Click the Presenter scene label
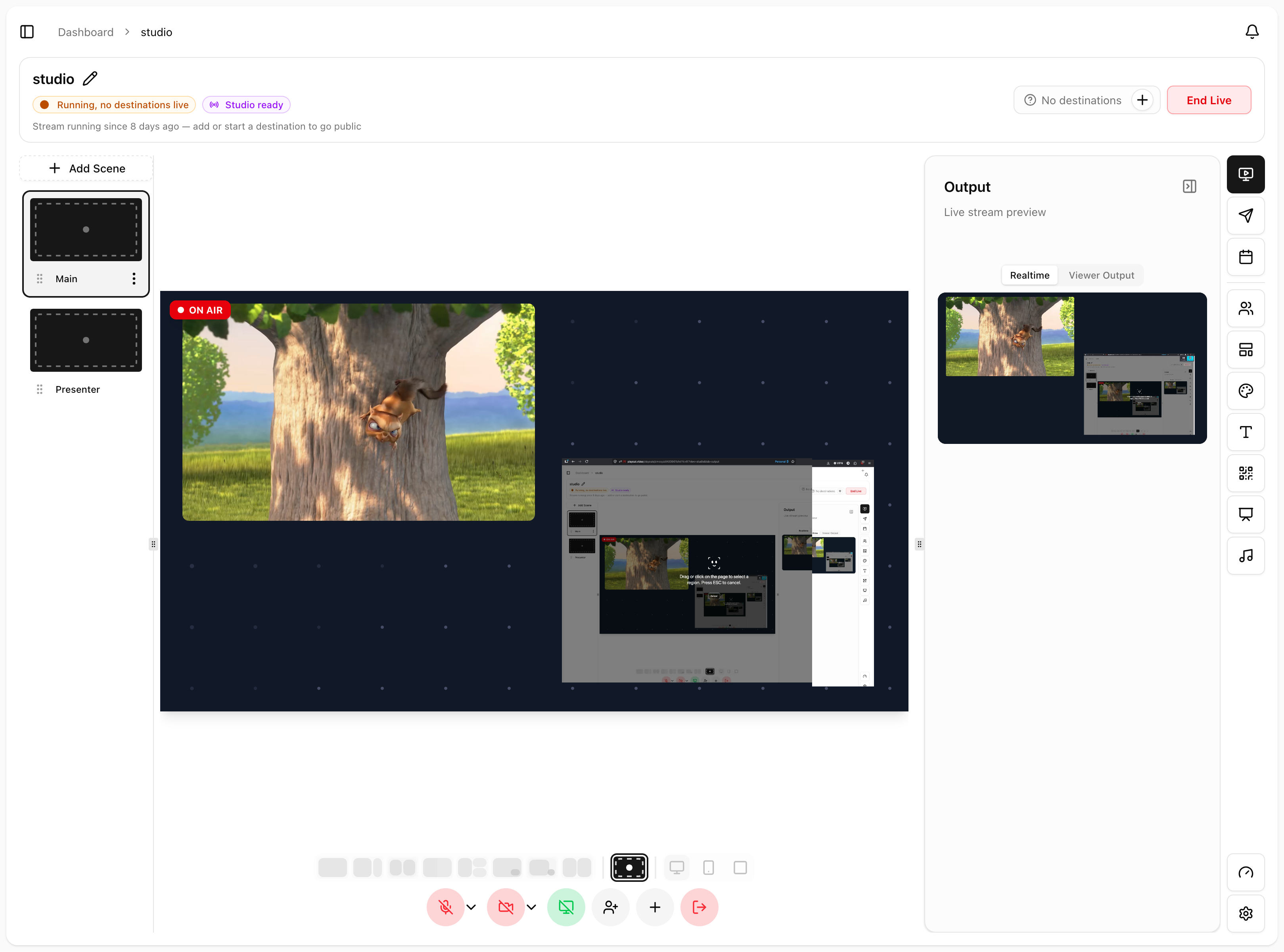1284x952 pixels. pyautogui.click(x=78, y=390)
